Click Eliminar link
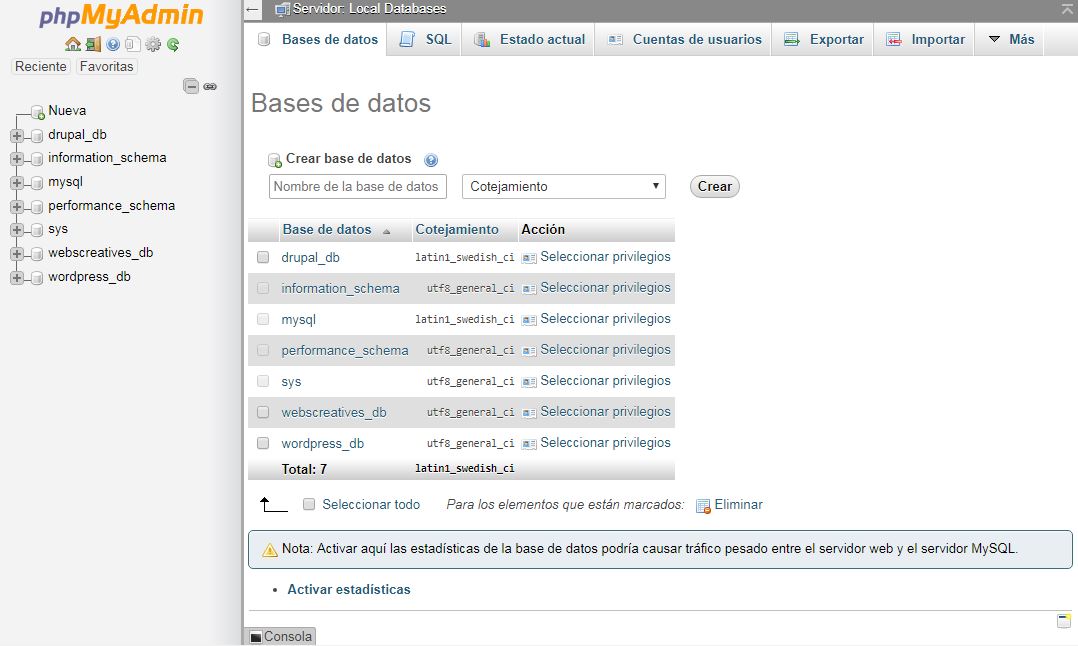The width and height of the screenshot is (1078, 646). click(x=738, y=504)
